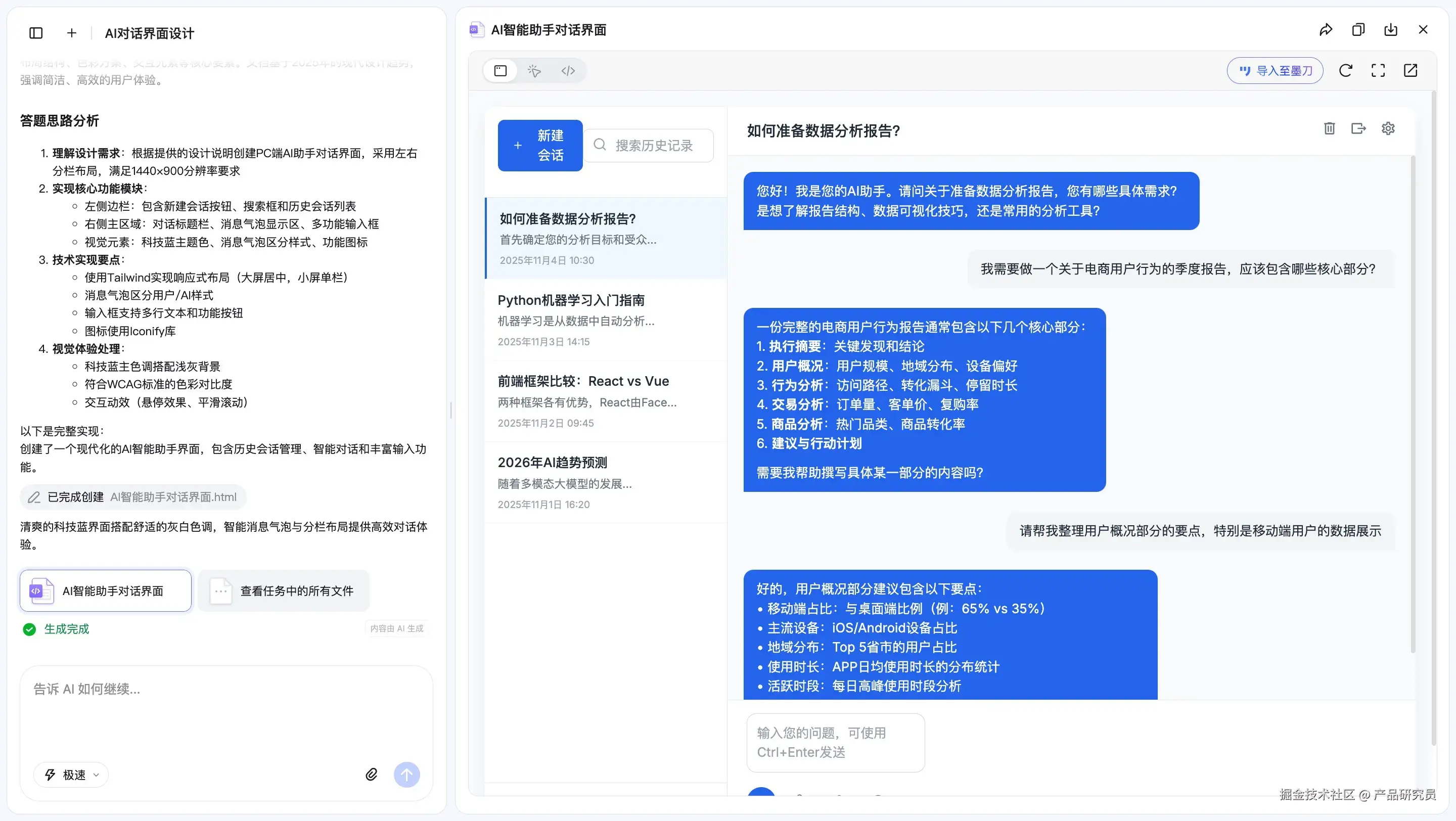Toggle the left sidebar panel icon
Screen dimensions: 1456x821
pyautogui.click(x=35, y=33)
